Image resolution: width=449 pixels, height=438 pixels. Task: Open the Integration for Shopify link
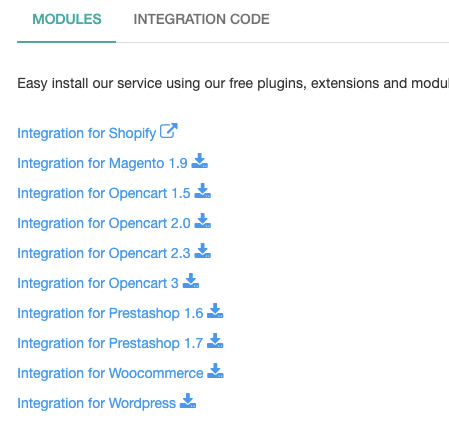(x=87, y=133)
